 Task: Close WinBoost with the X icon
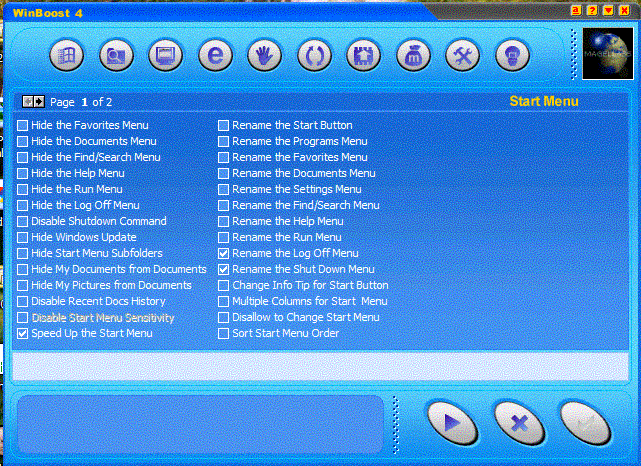624,10
